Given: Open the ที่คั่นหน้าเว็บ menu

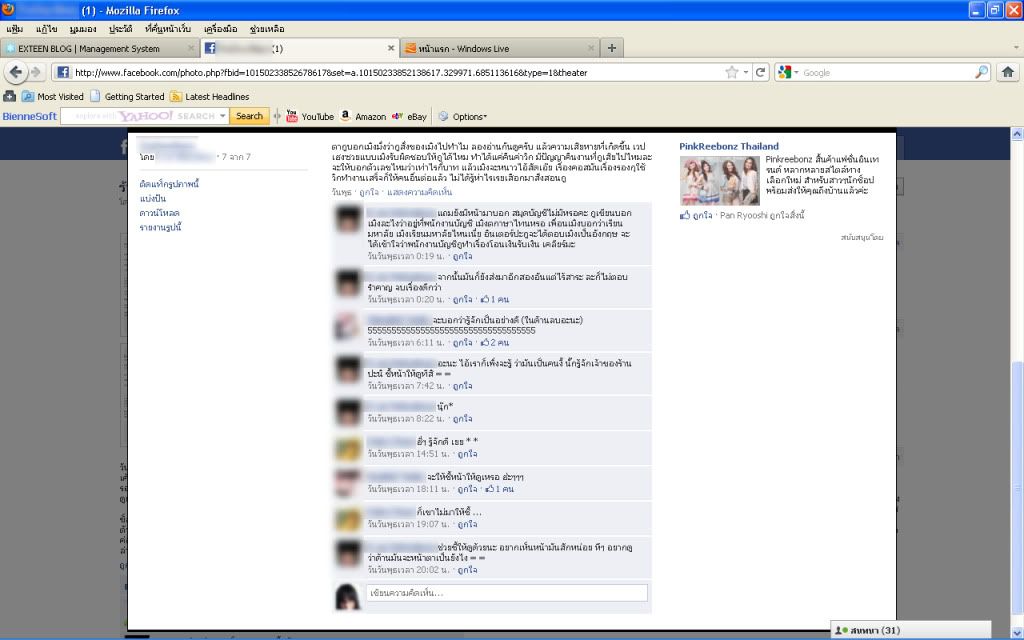Looking at the screenshot, I should (168, 29).
